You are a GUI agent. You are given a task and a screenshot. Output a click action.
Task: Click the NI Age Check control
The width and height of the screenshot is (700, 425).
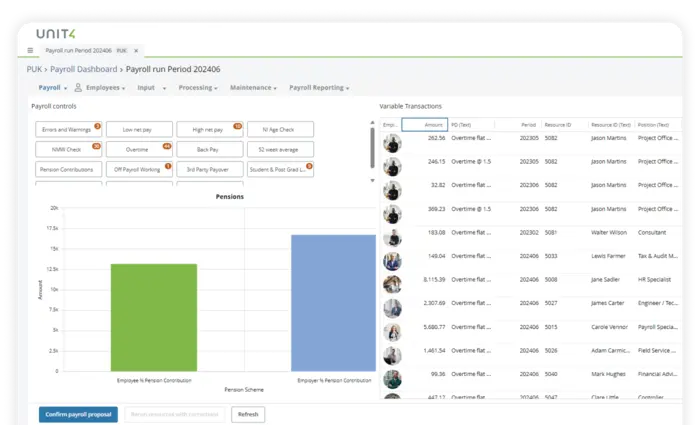(x=280, y=129)
